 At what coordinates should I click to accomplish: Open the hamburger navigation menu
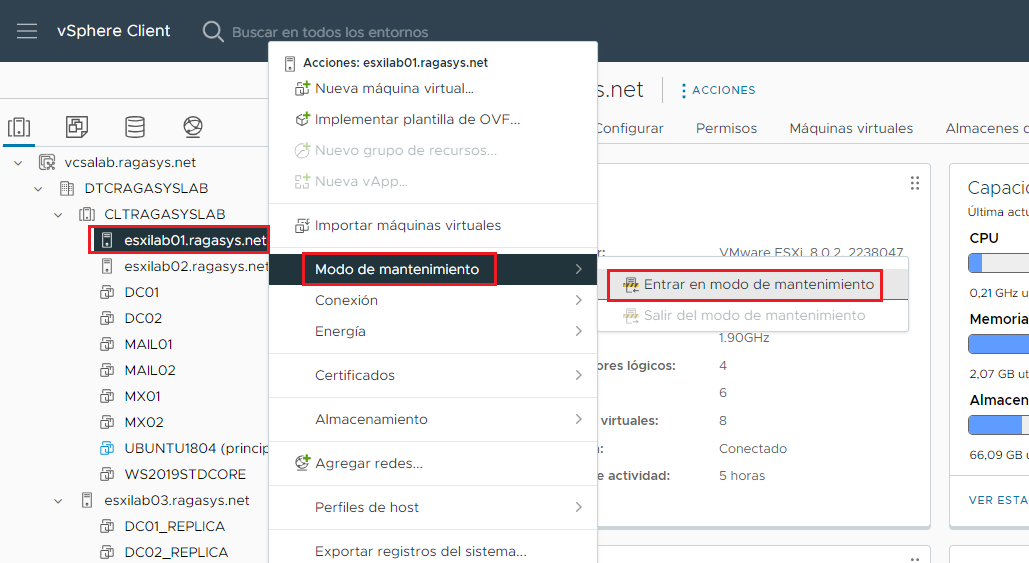coord(27,31)
